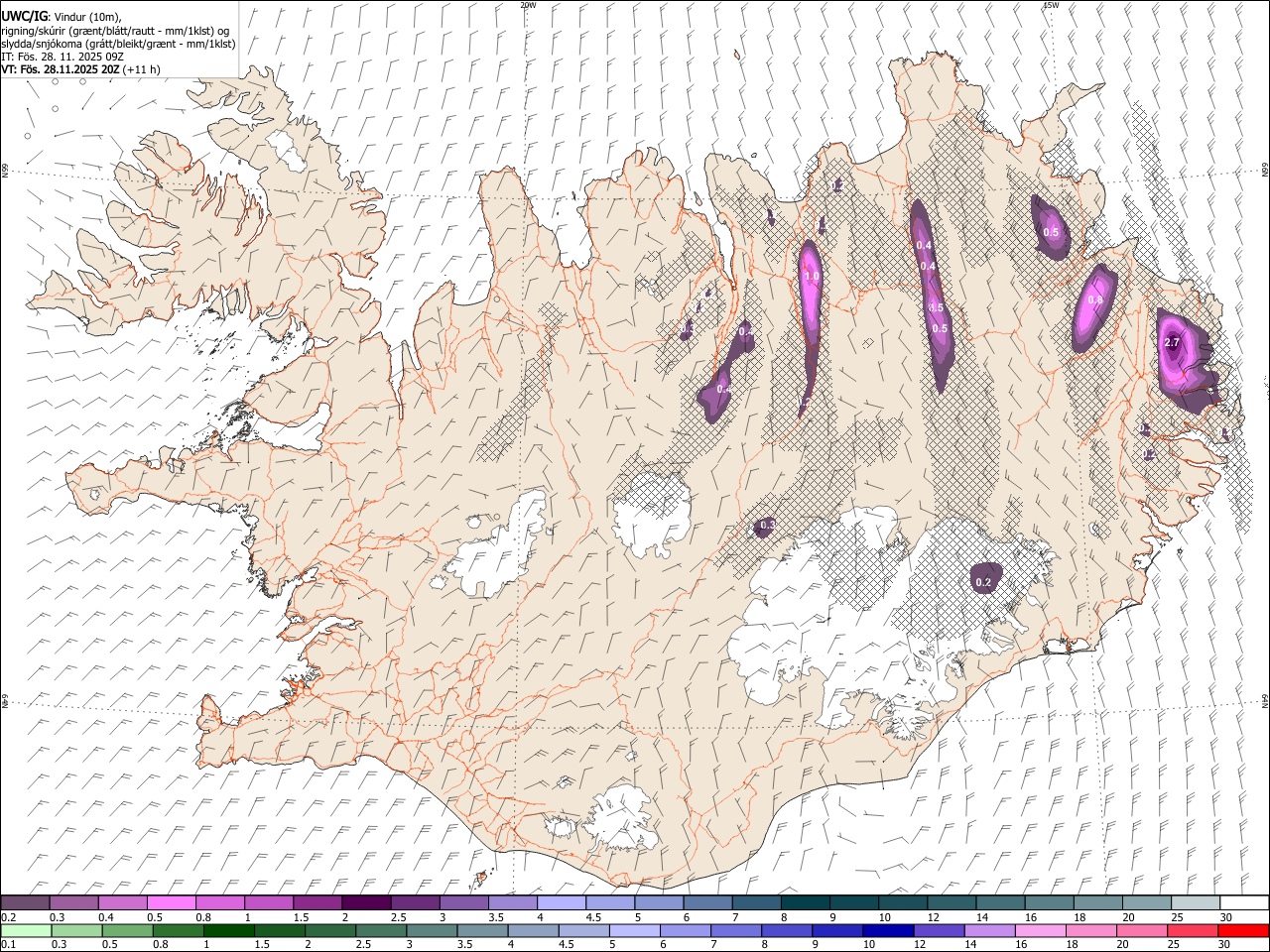
Task: Select upper legend swatch between 3 and 3.5
Action: pyautogui.click(x=463, y=903)
